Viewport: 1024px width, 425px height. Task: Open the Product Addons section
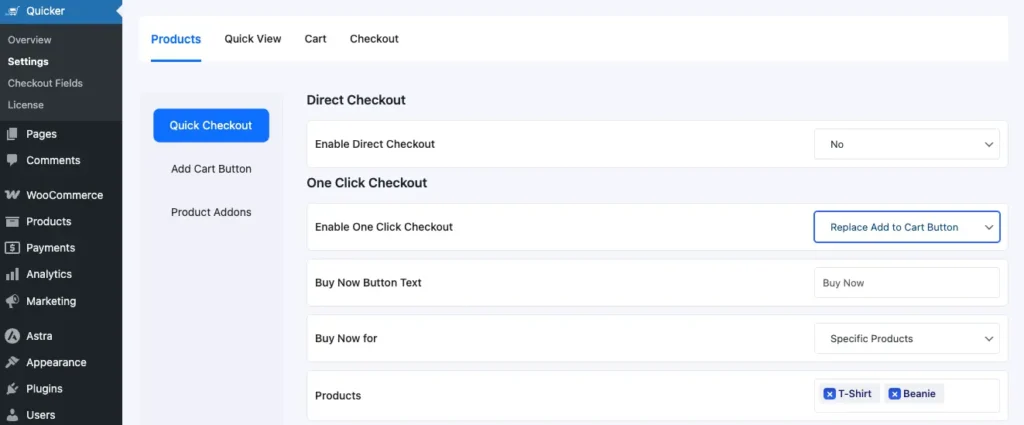[211, 212]
